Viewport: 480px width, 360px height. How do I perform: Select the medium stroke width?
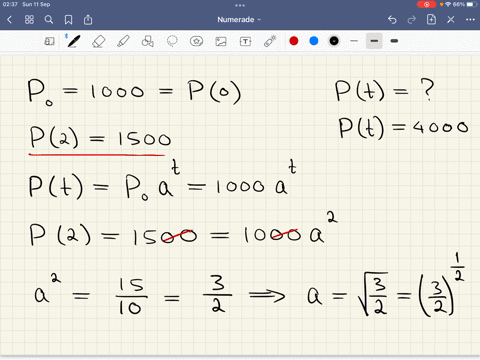(x=374, y=41)
